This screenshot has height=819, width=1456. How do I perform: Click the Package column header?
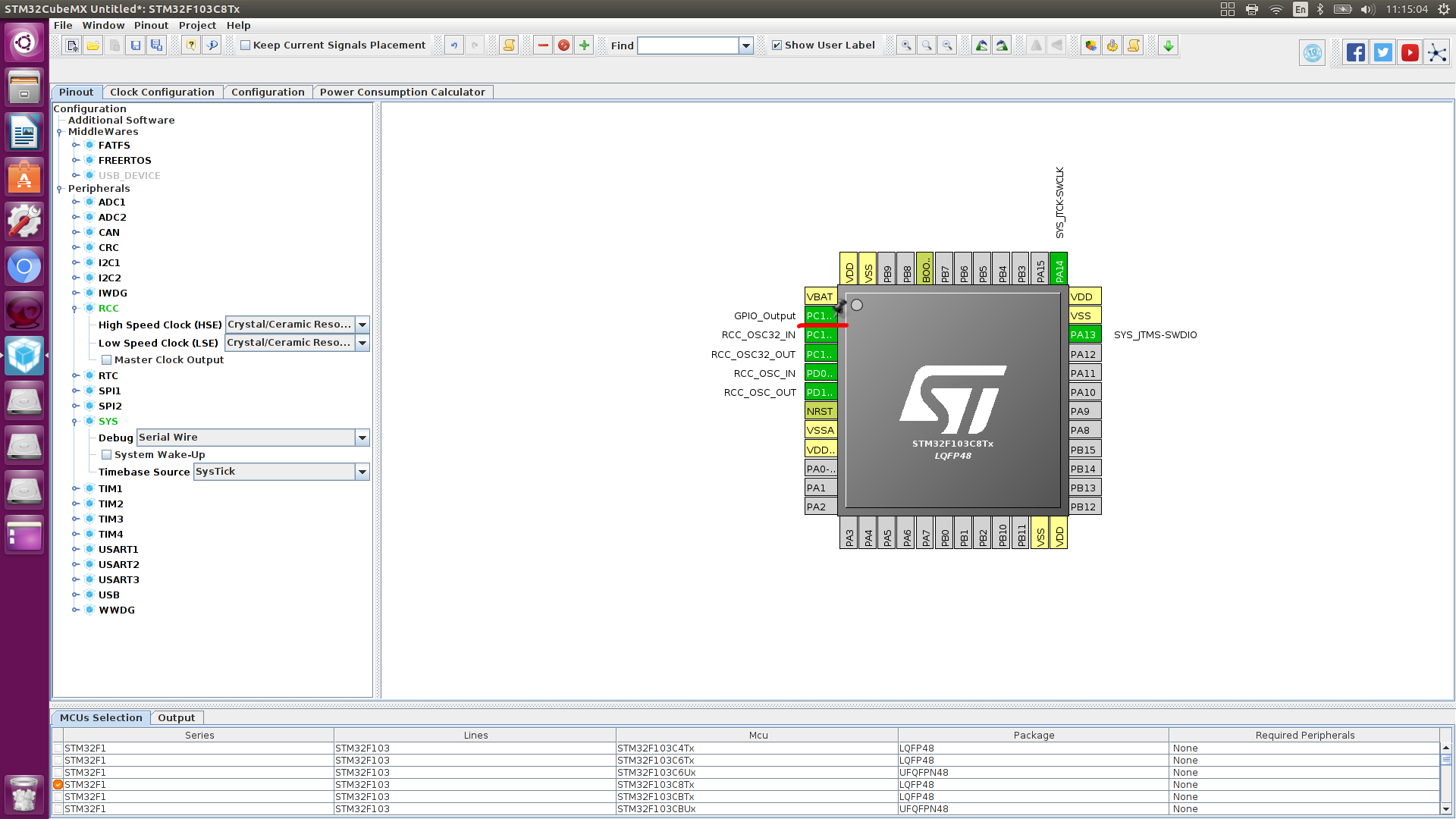pyautogui.click(x=1034, y=735)
